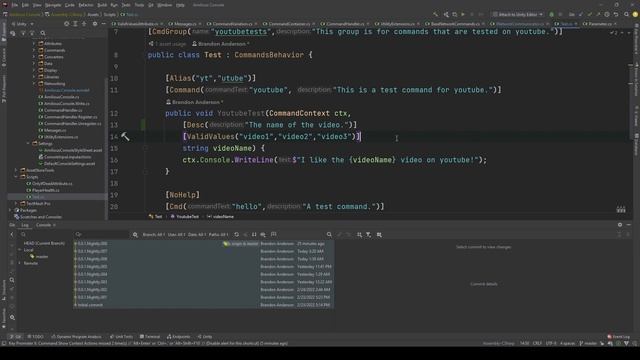Click the Git log text search field
Image resolution: width=640 pixels, height=360 pixels.
102,234
